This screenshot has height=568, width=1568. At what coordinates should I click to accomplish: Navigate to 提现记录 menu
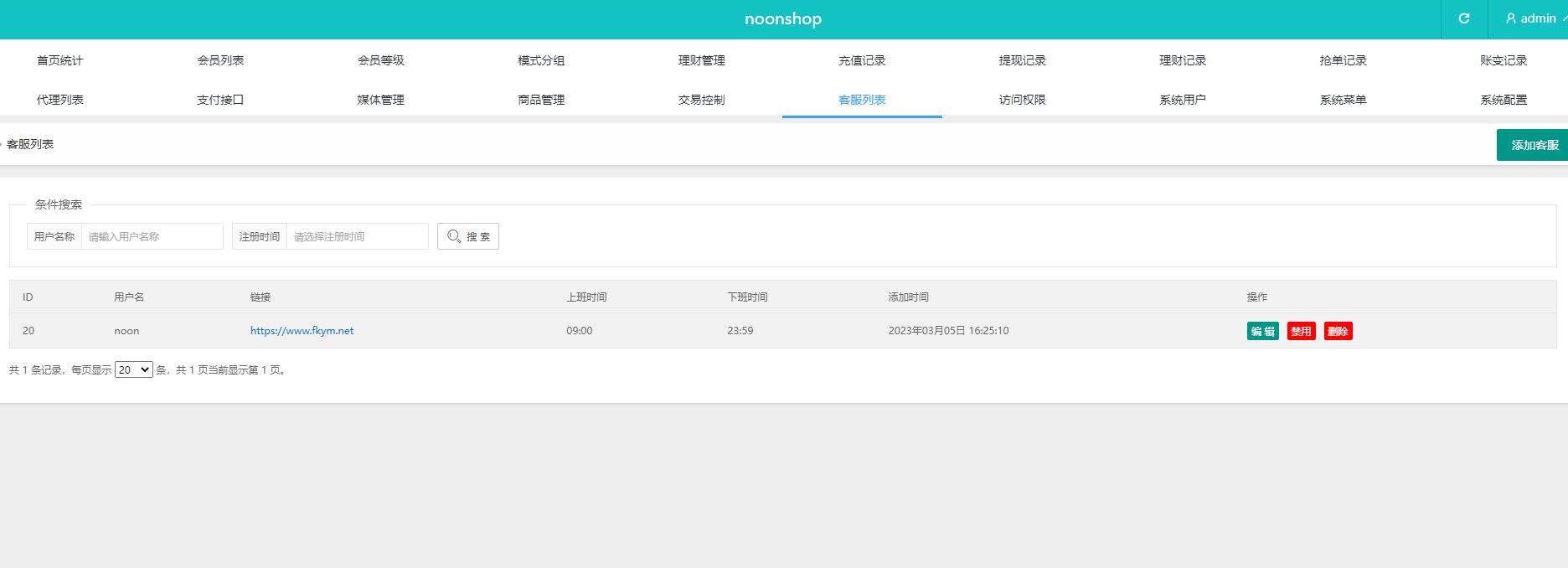[x=1022, y=60]
